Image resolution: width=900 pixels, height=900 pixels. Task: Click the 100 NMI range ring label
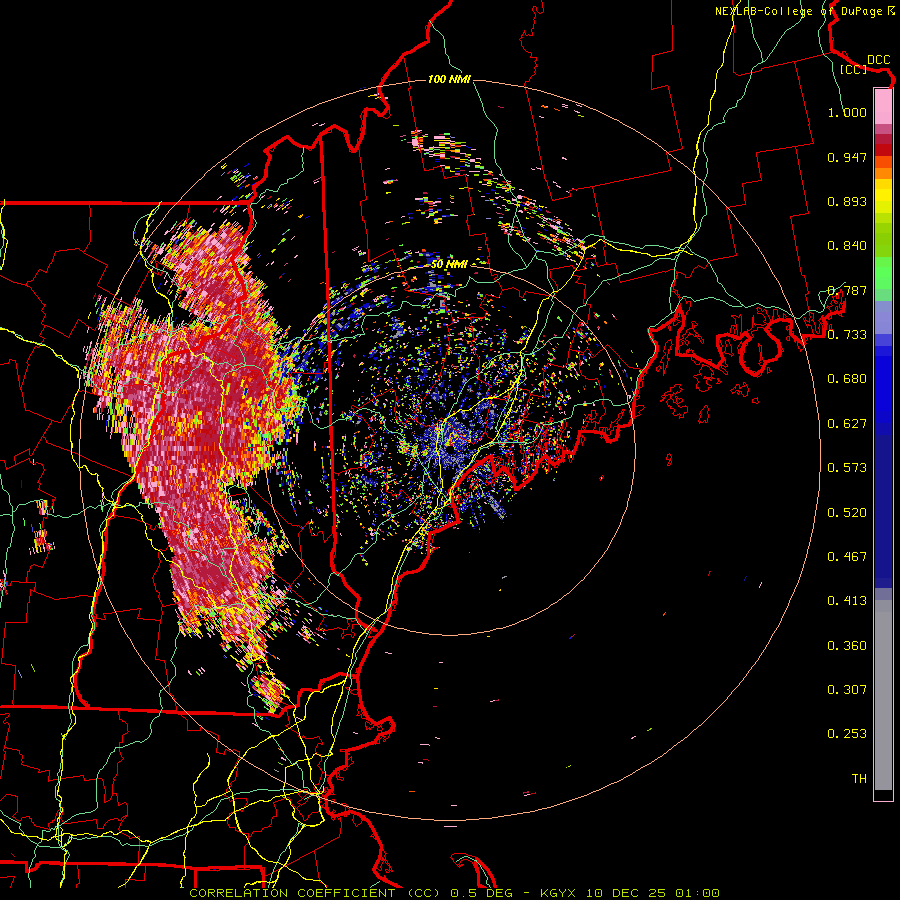[x=449, y=79]
